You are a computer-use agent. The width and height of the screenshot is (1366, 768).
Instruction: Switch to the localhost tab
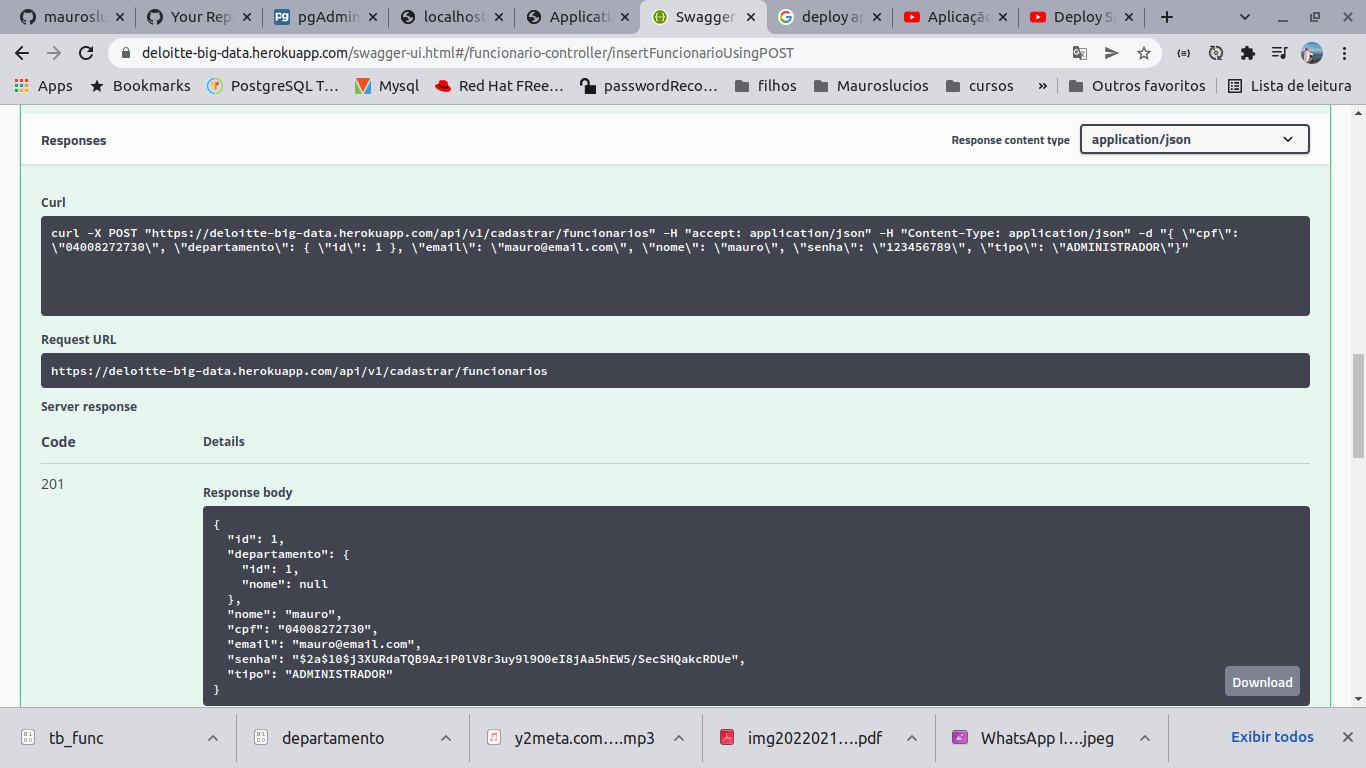450,17
